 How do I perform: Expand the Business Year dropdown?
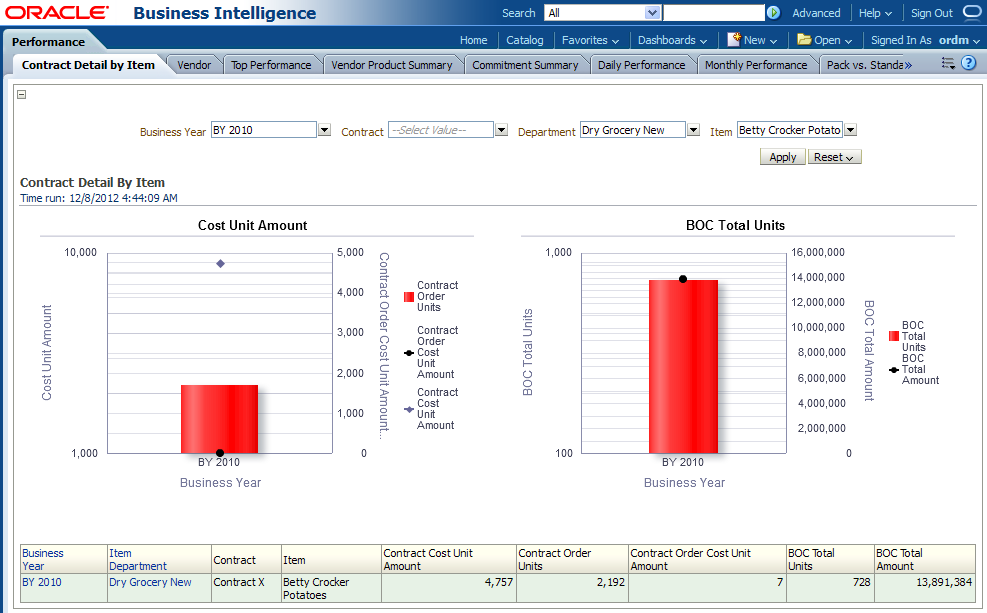click(324, 130)
